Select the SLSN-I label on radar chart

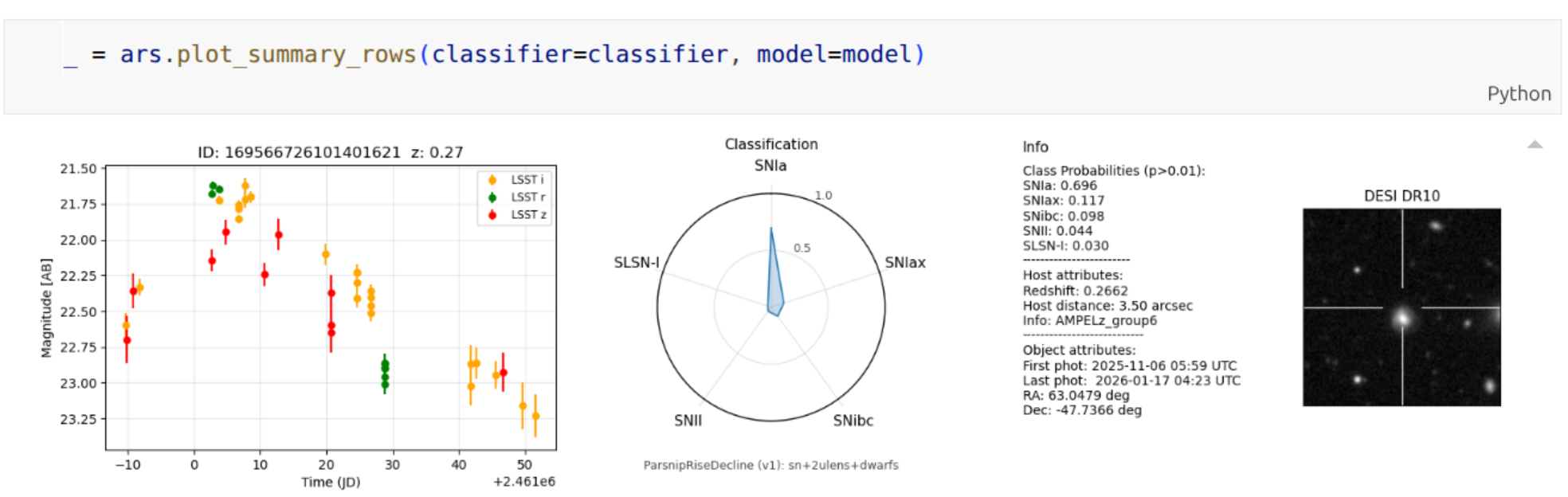(637, 263)
